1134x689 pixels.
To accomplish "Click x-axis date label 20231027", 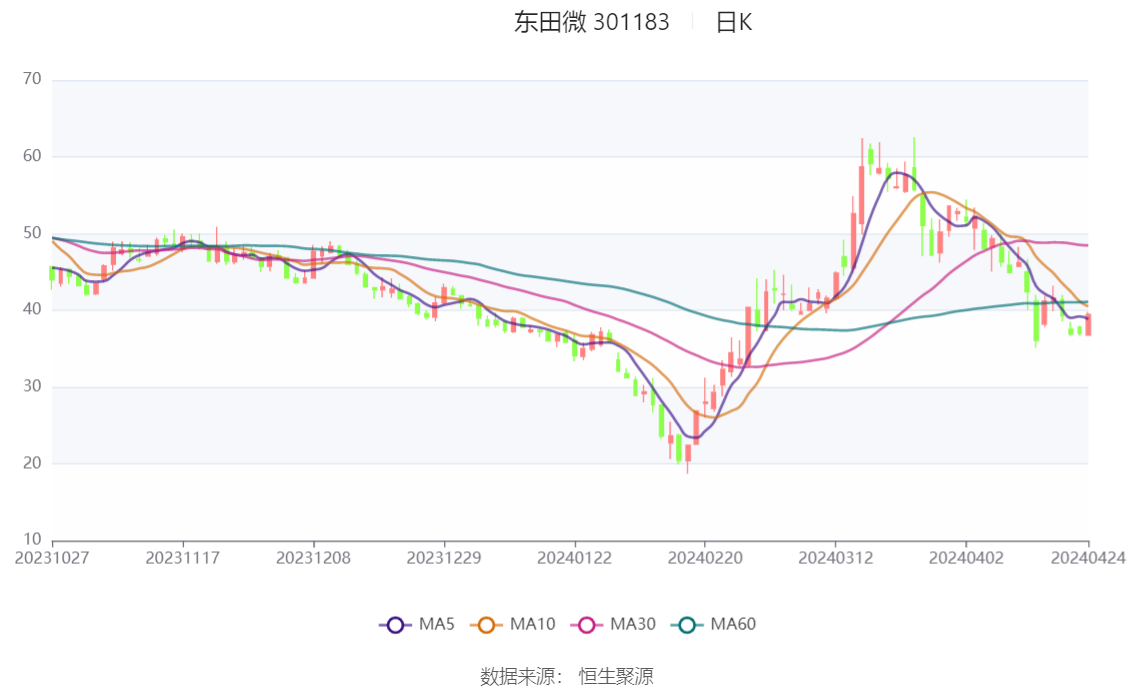I will click(52, 558).
